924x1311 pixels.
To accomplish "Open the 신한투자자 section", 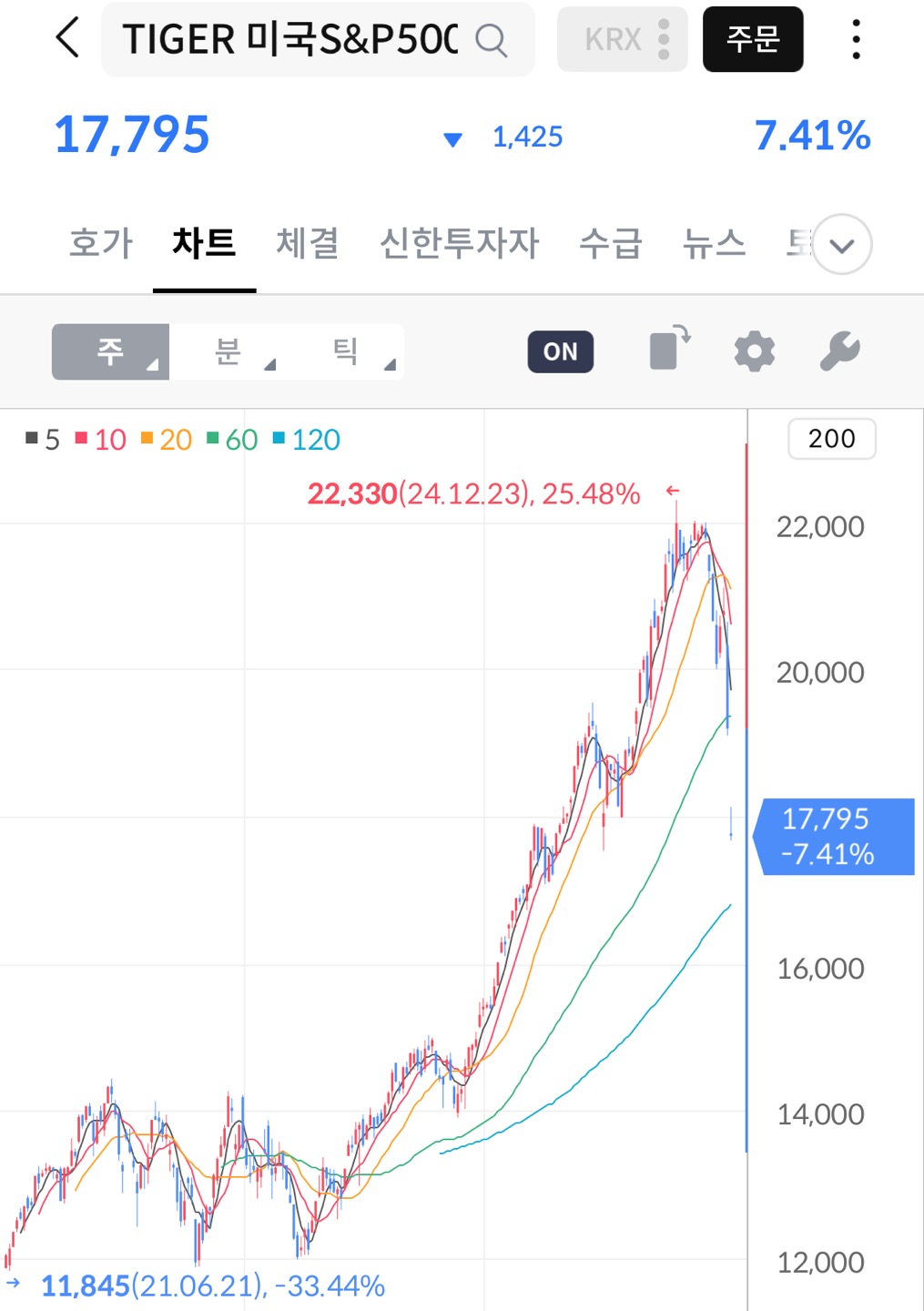I will [461, 244].
